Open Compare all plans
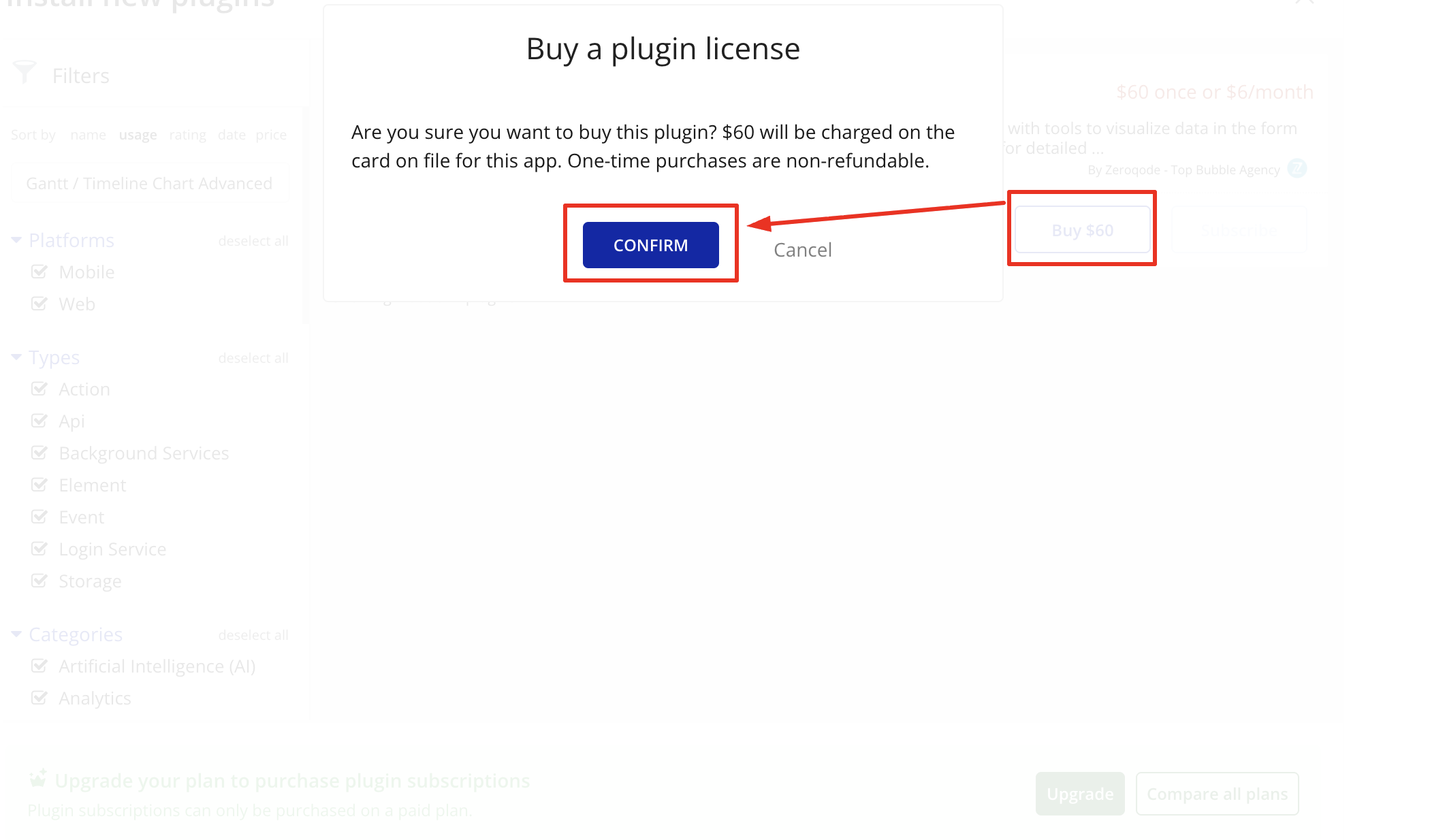The image size is (1430, 840). (x=1217, y=794)
